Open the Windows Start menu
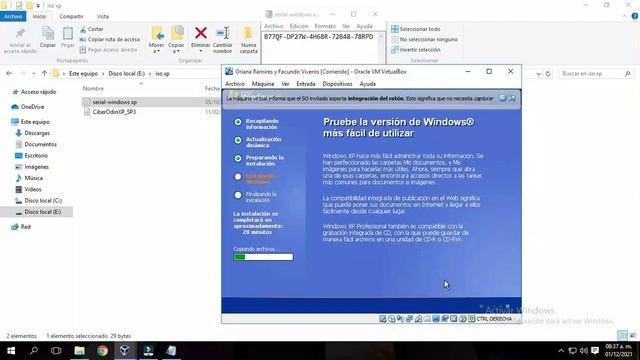 pos(11,350)
